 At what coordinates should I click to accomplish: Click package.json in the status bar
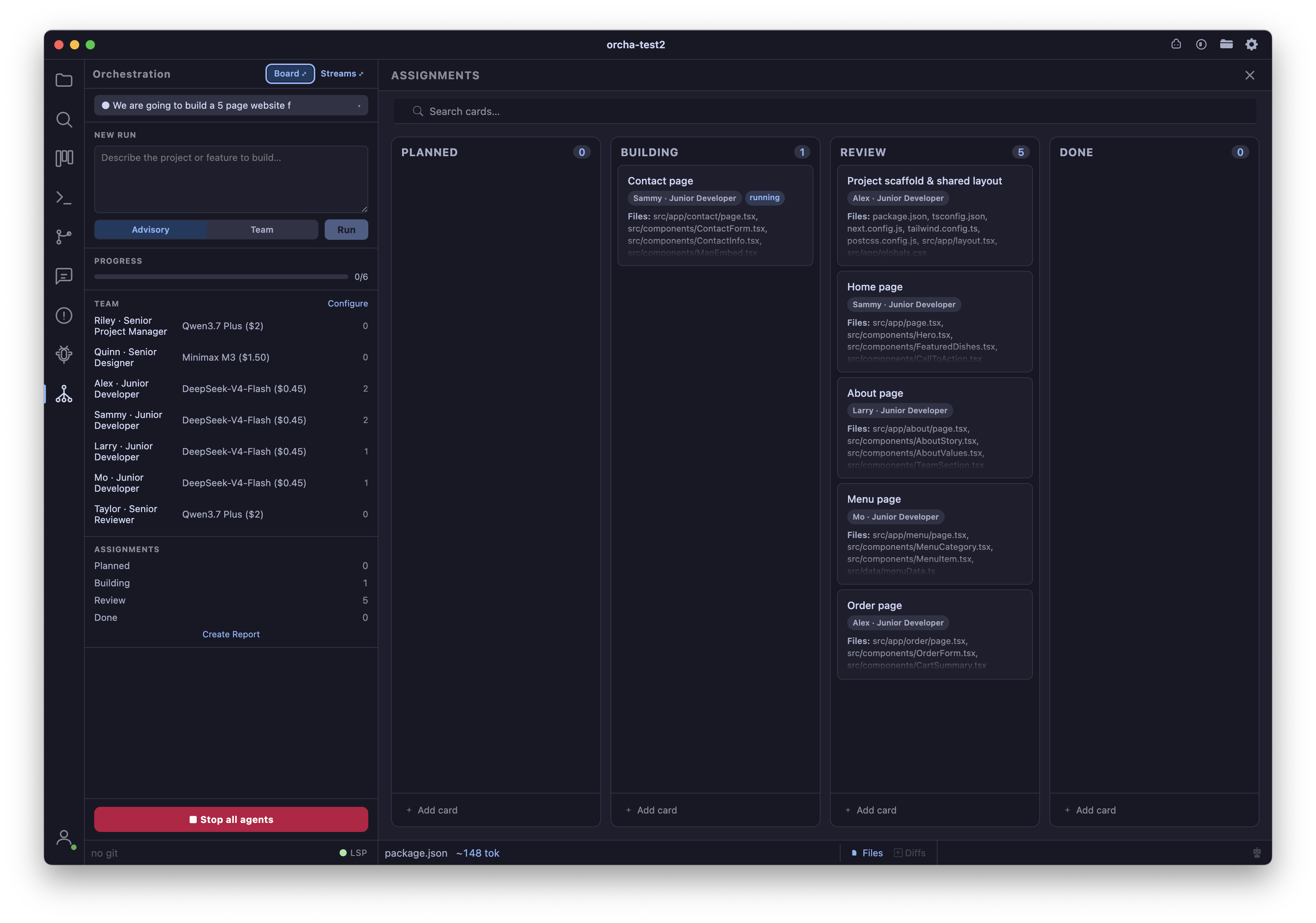[415, 852]
